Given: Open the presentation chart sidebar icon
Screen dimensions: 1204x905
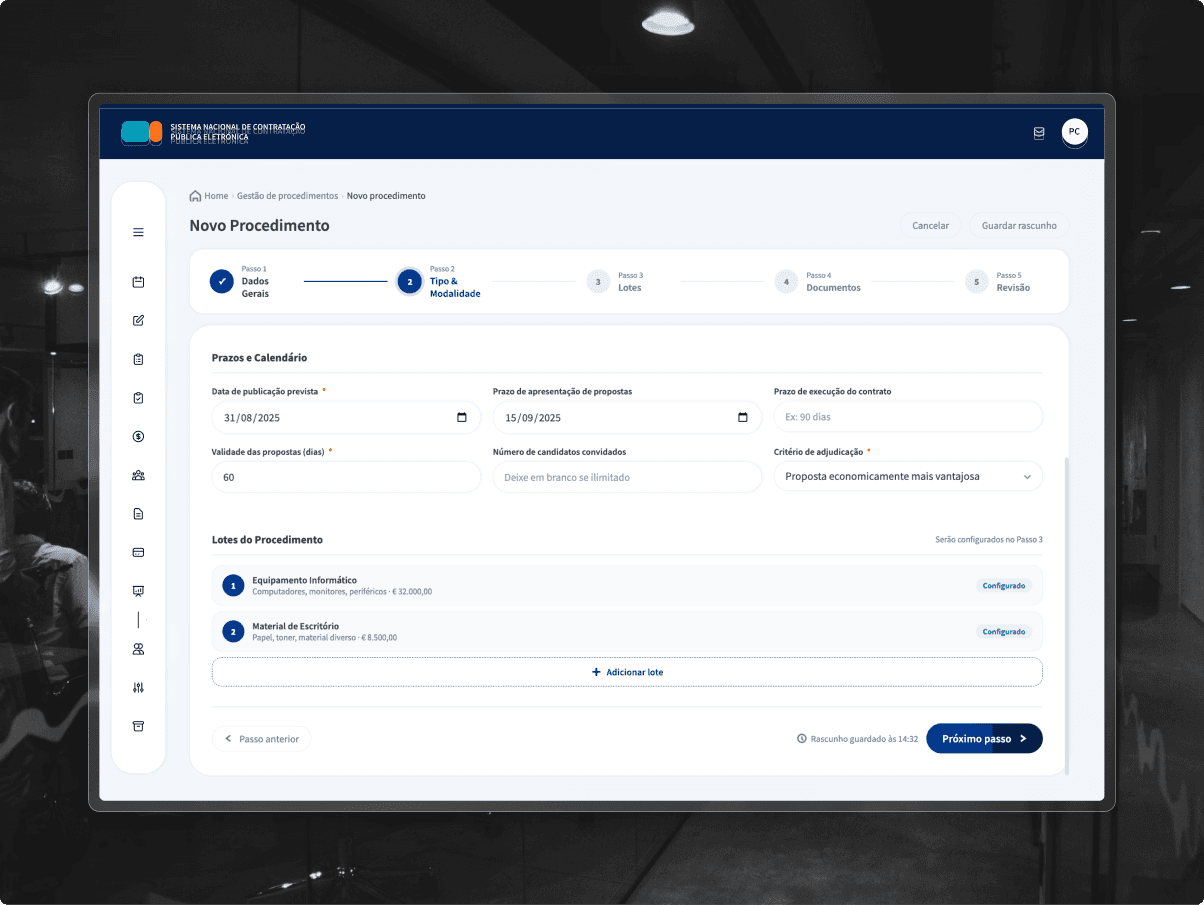Looking at the screenshot, I should 138,591.
